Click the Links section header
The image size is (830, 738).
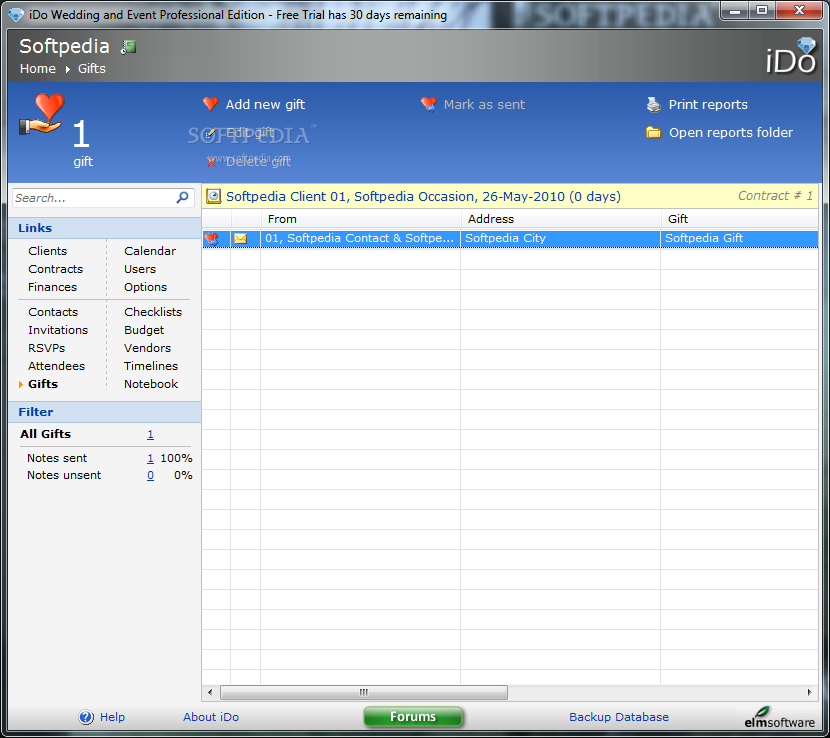click(x=105, y=228)
